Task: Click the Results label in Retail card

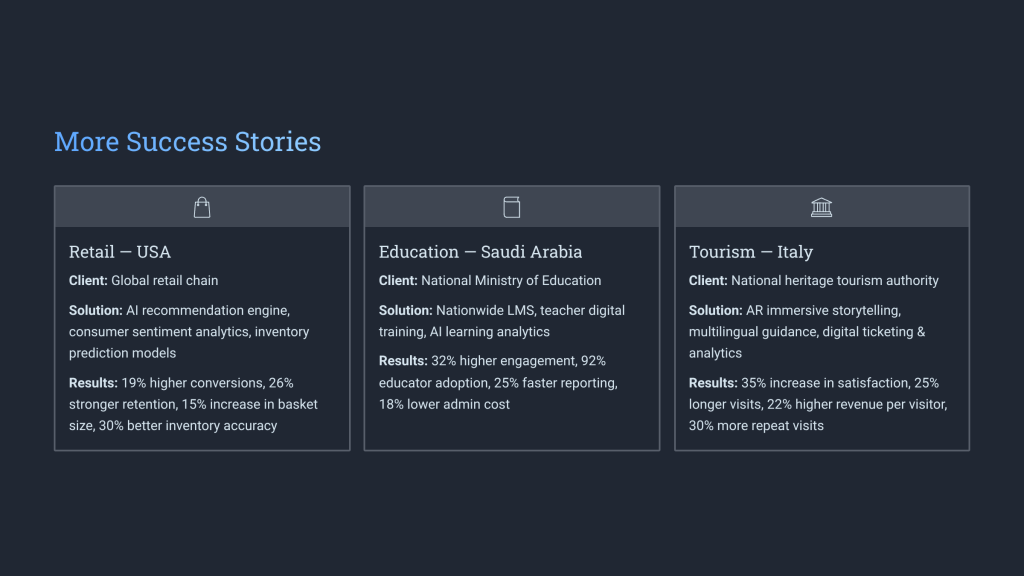Action: coord(93,383)
